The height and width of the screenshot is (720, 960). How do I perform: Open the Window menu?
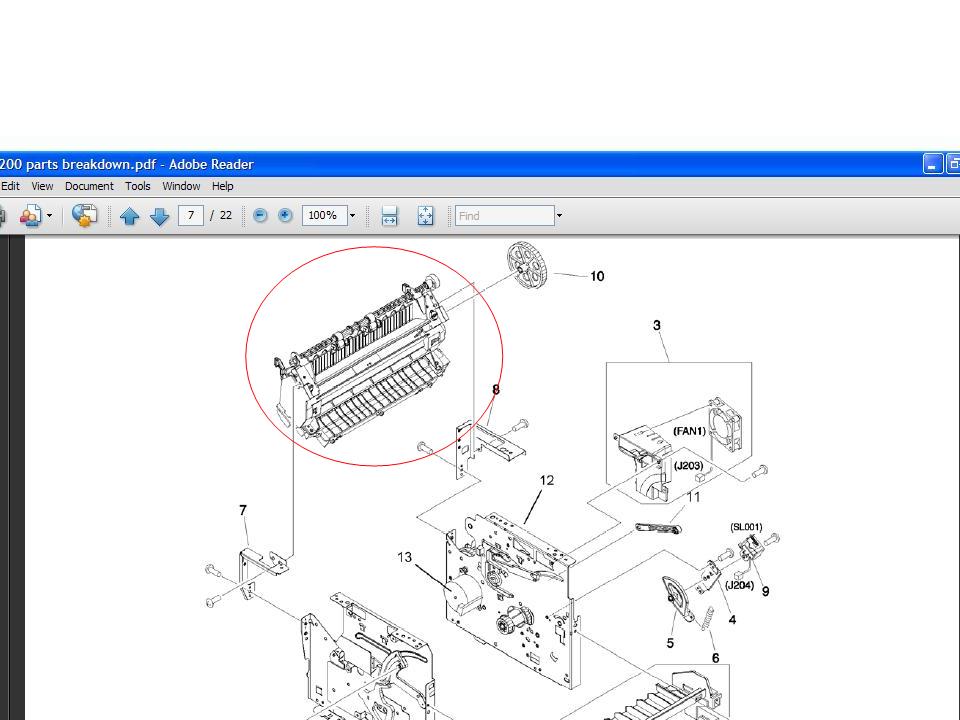(181, 186)
